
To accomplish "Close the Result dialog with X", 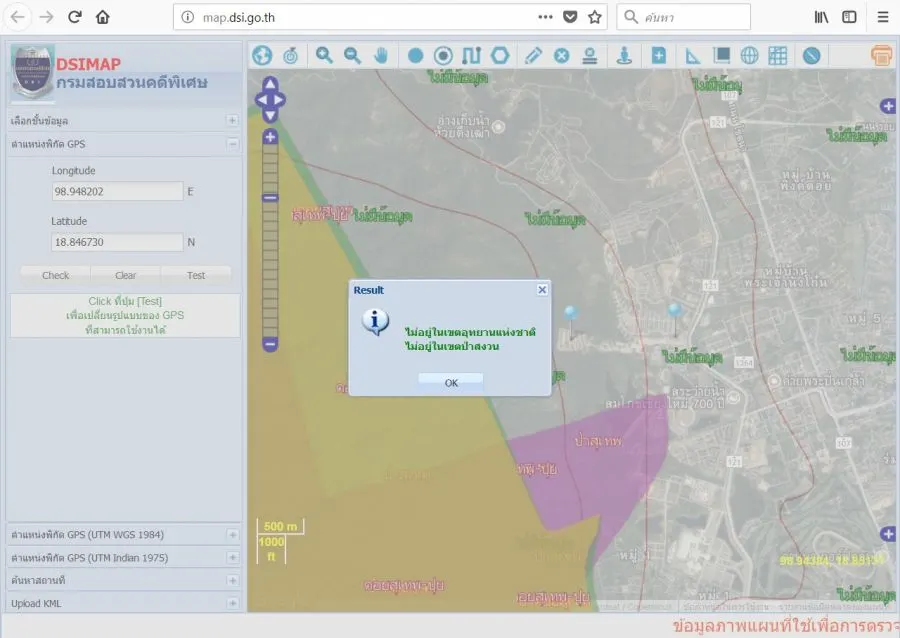I will pyautogui.click(x=542, y=290).
